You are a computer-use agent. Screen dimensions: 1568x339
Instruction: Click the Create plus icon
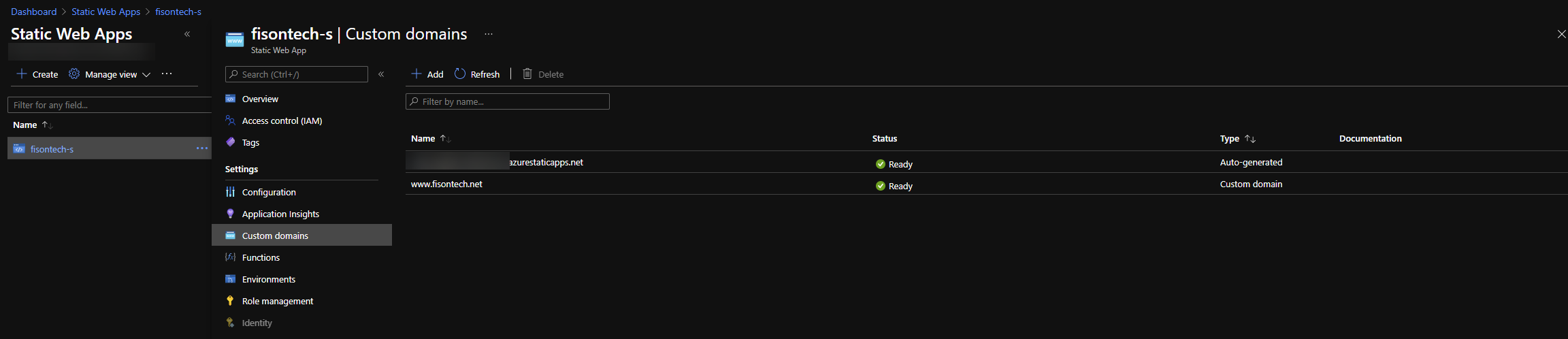click(22, 74)
